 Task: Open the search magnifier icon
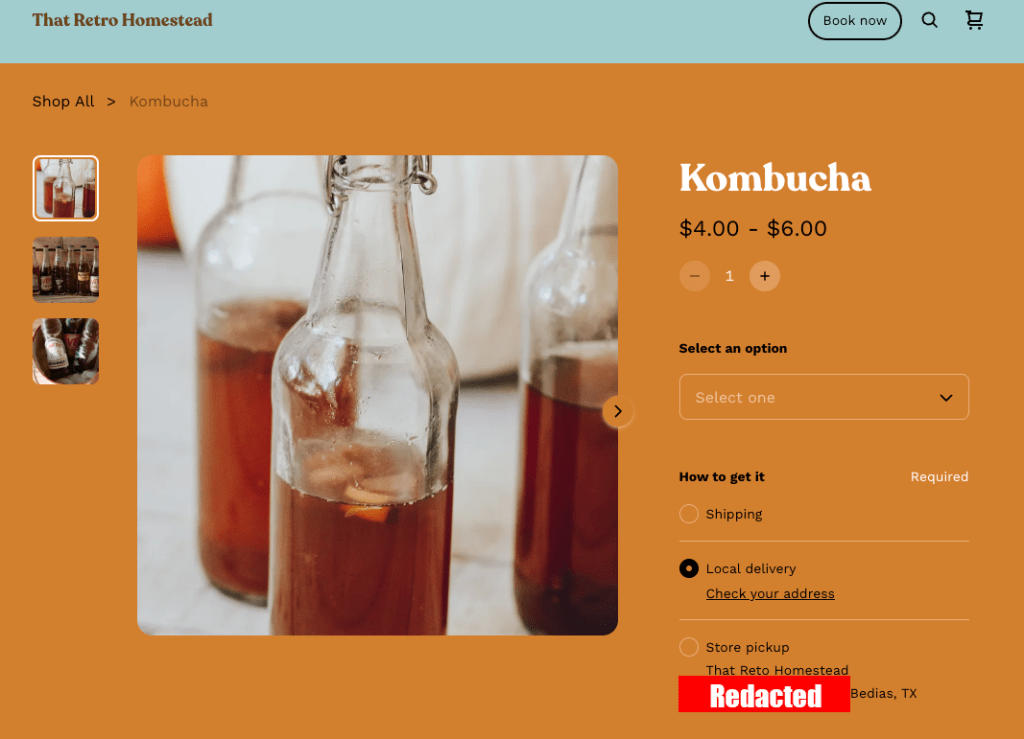coord(929,20)
